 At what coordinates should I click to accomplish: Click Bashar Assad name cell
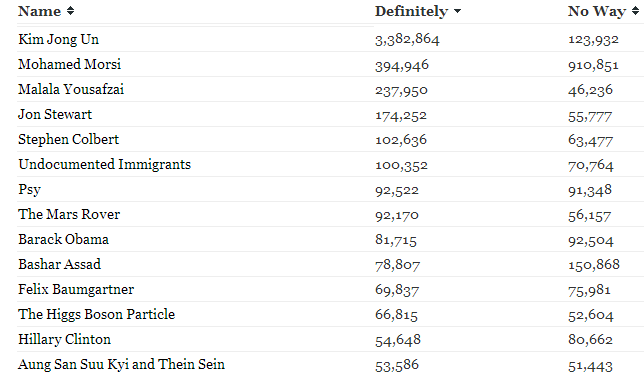pyautogui.click(x=60, y=264)
